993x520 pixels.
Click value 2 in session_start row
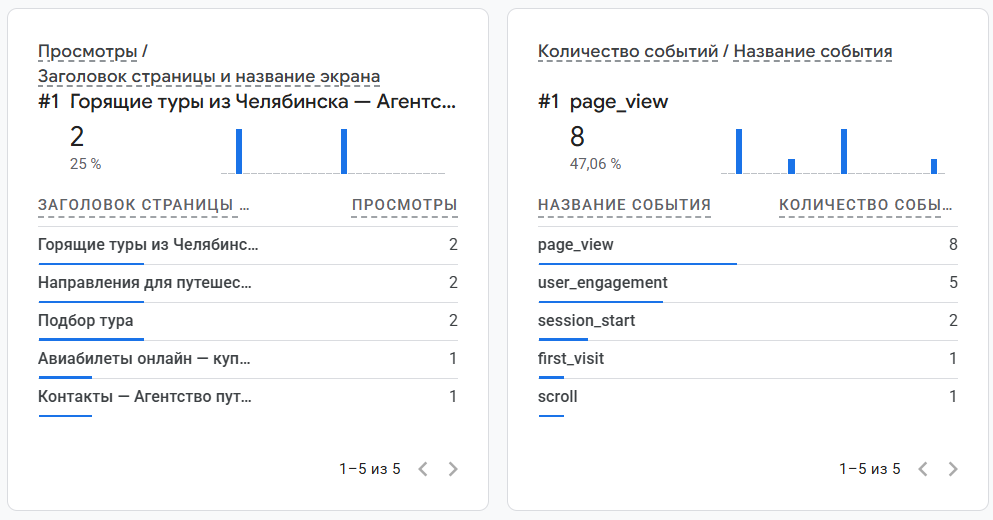click(x=953, y=320)
